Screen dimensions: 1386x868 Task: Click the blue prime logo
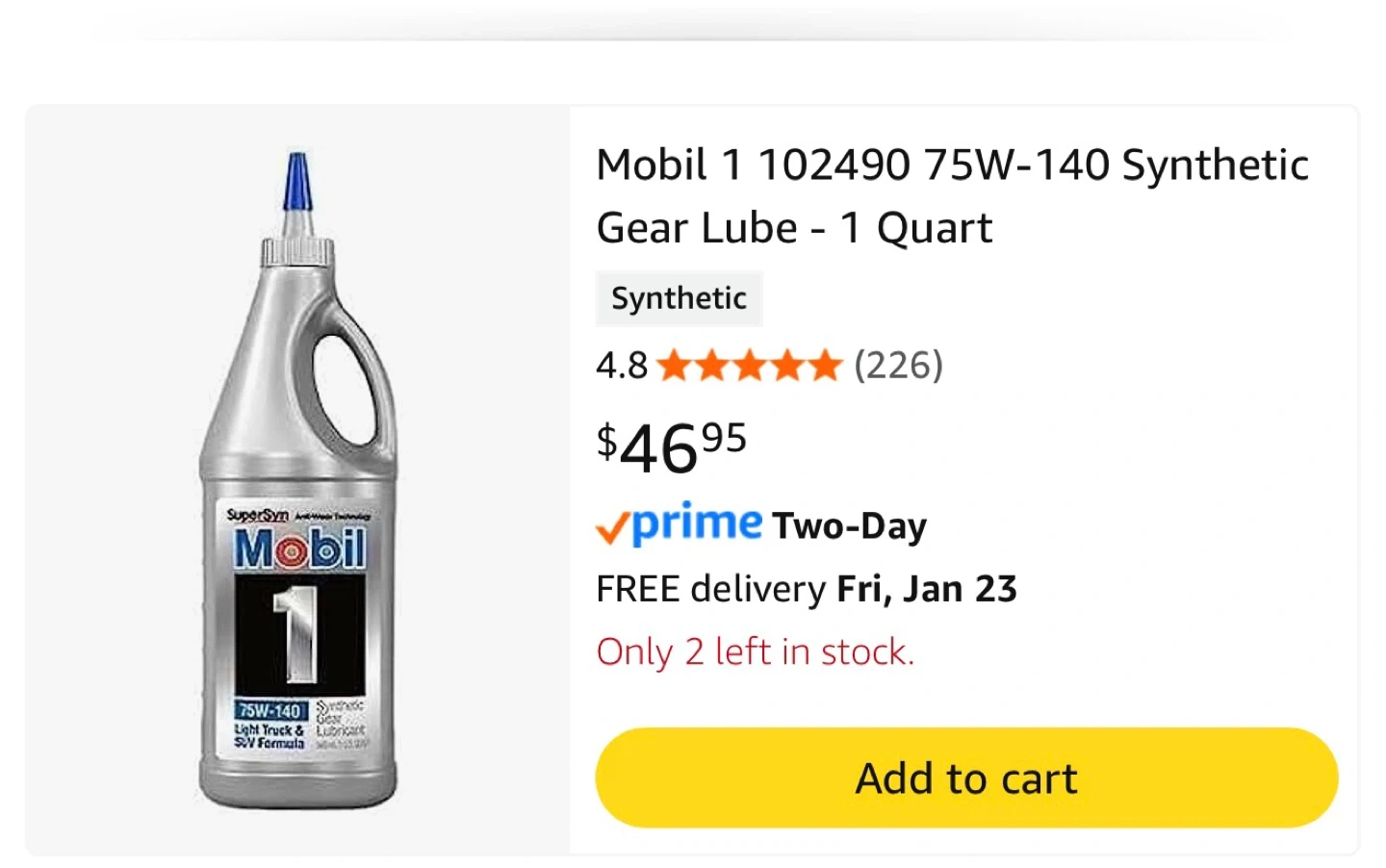[697, 524]
